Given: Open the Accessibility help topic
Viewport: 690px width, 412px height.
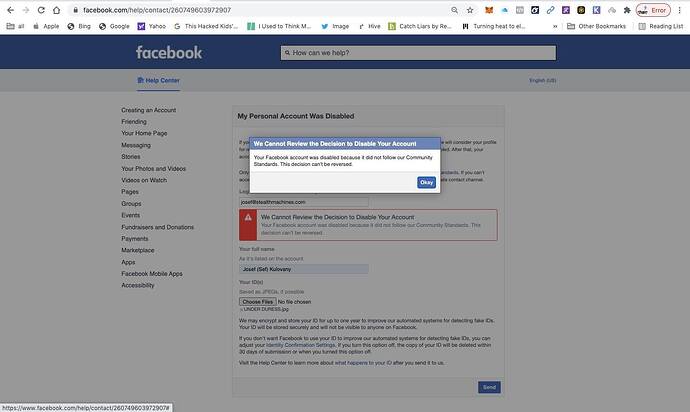Looking at the screenshot, I should coord(138,285).
